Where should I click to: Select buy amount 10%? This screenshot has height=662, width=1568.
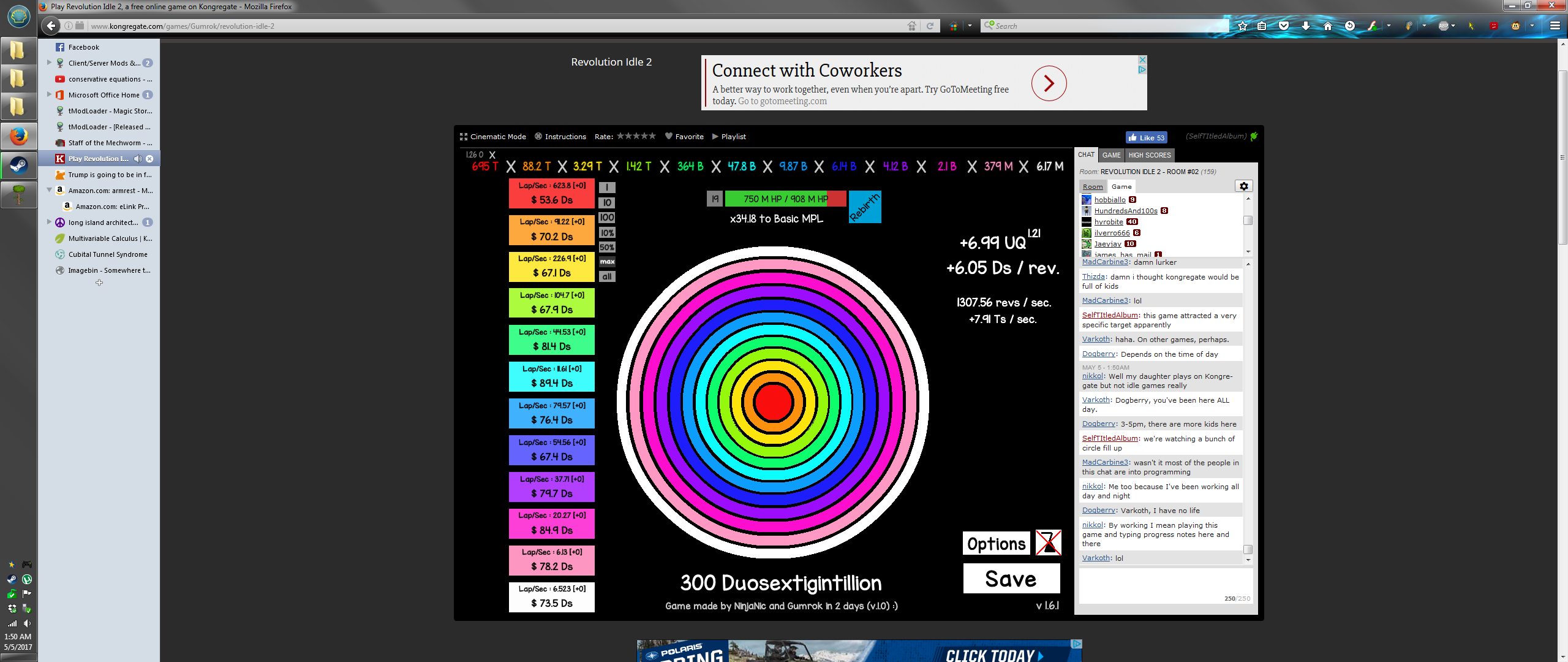point(606,233)
